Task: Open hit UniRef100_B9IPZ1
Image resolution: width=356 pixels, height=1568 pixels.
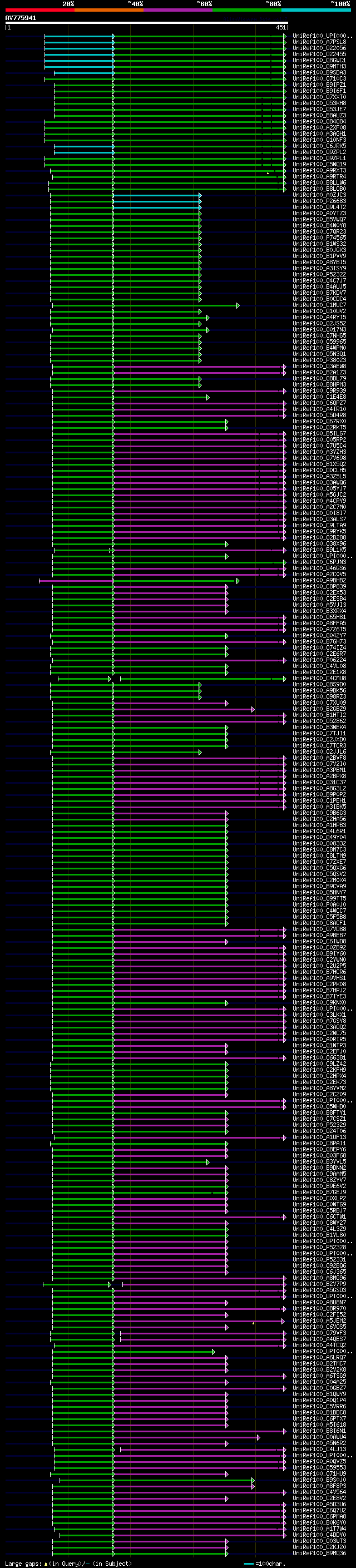Action: click(319, 85)
